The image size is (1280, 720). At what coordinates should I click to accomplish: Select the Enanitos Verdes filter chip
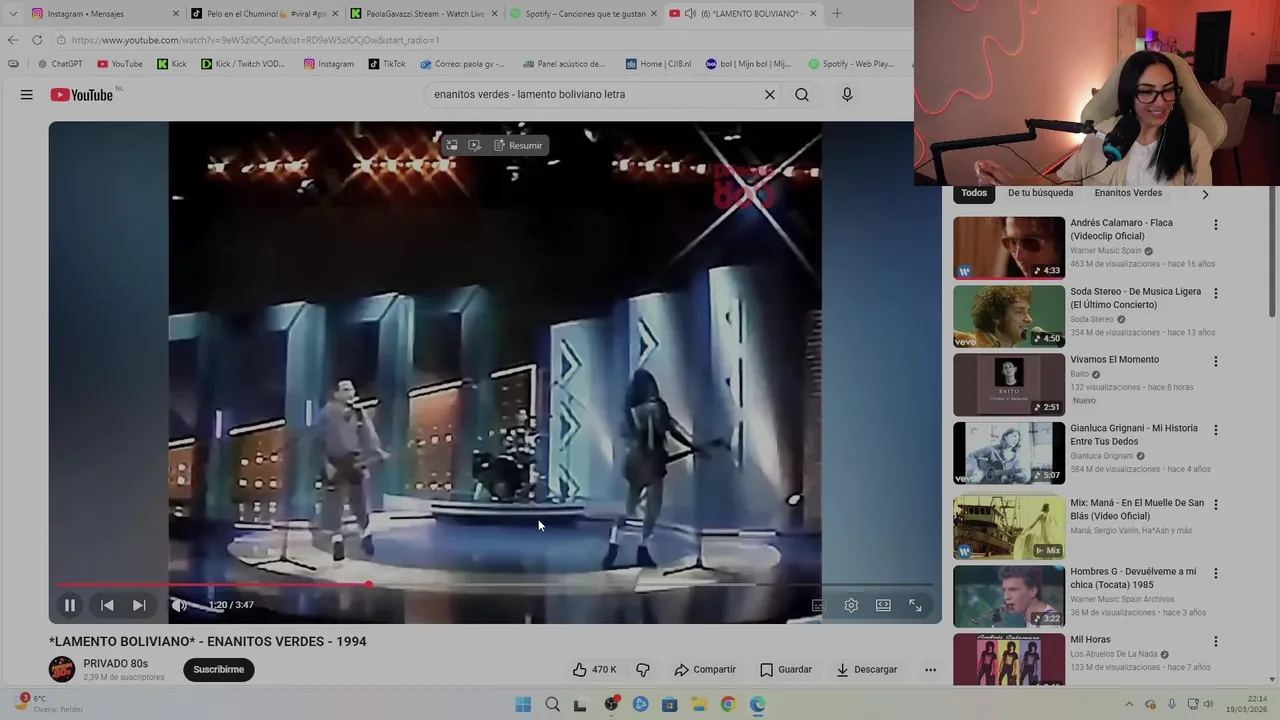(x=1128, y=193)
